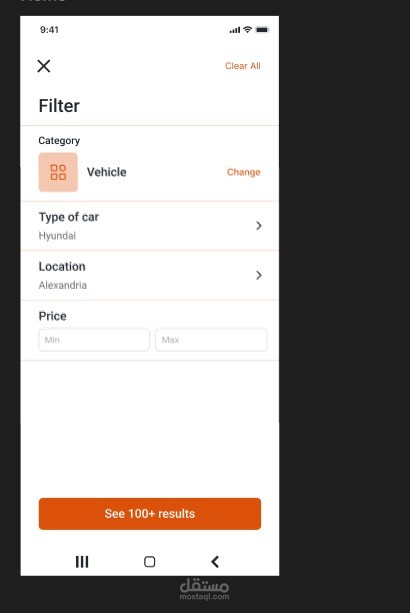Image resolution: width=410 pixels, height=613 pixels.
Task: Tap the cellular signal strength icon
Action: 235,30
